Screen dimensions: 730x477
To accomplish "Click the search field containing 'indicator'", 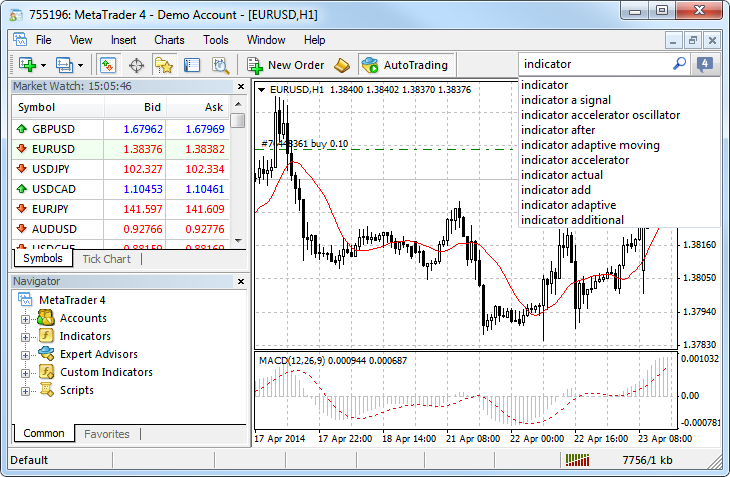I will pyautogui.click(x=594, y=64).
